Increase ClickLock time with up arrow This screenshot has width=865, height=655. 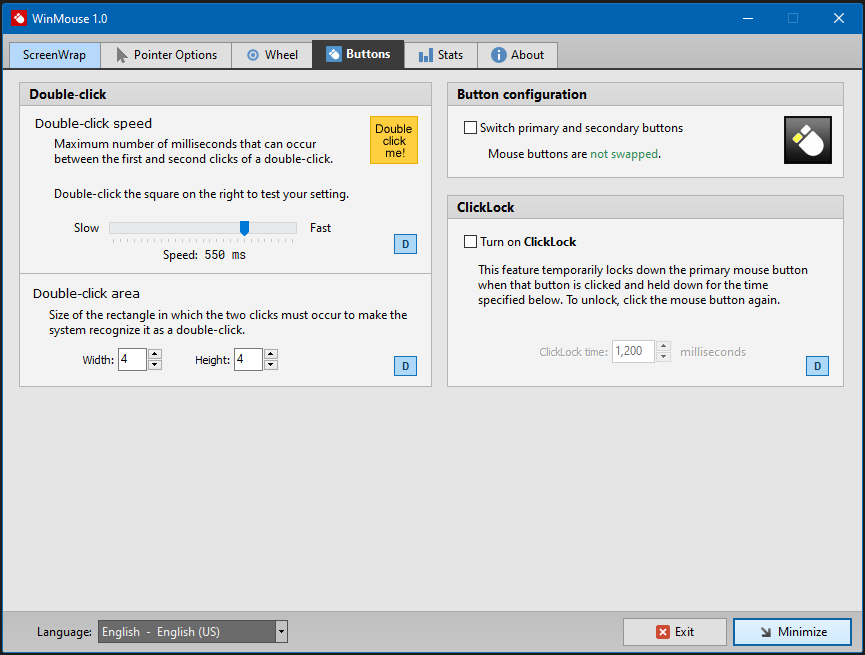[x=664, y=347]
